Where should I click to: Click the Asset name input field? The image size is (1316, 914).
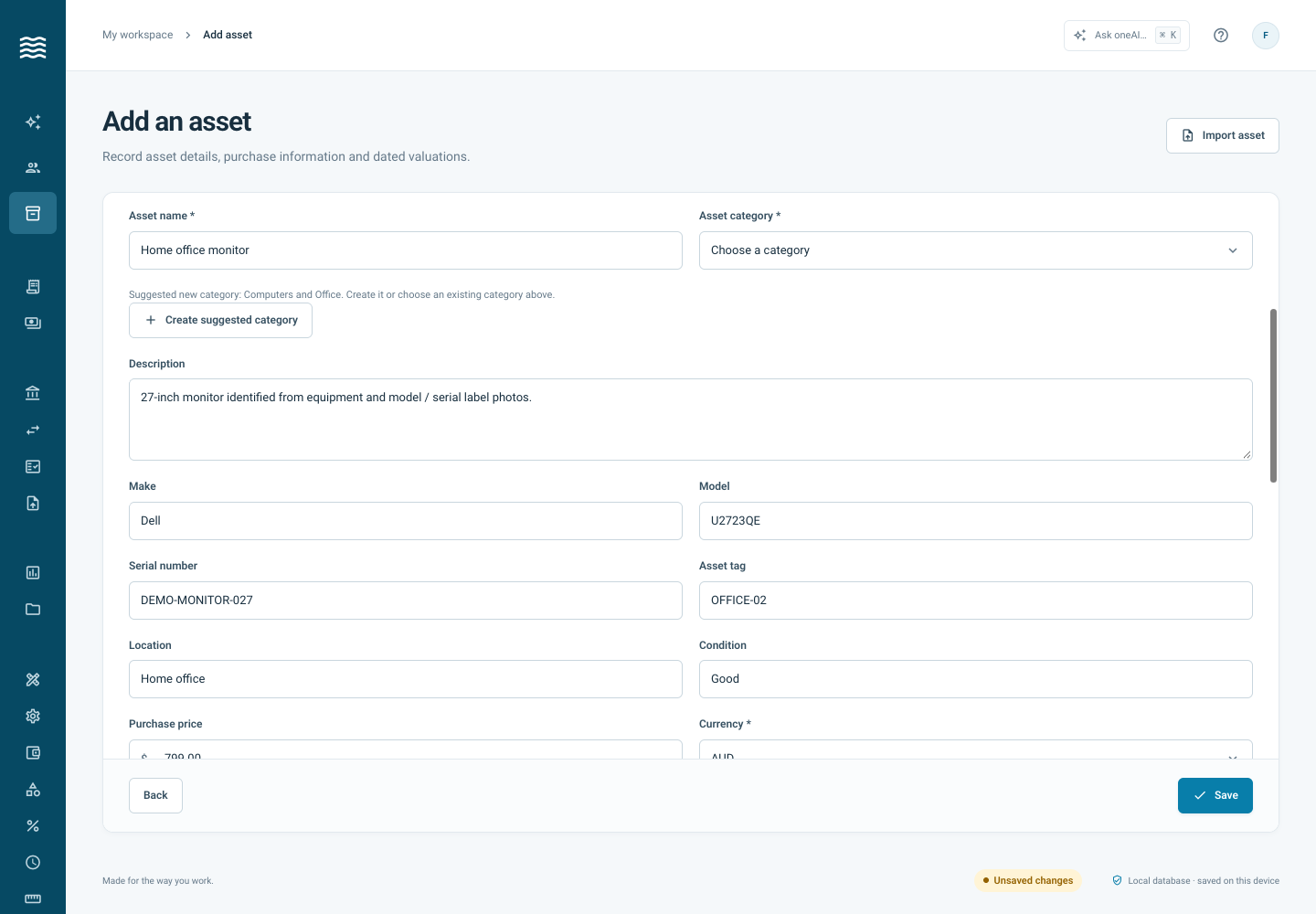[x=406, y=250]
